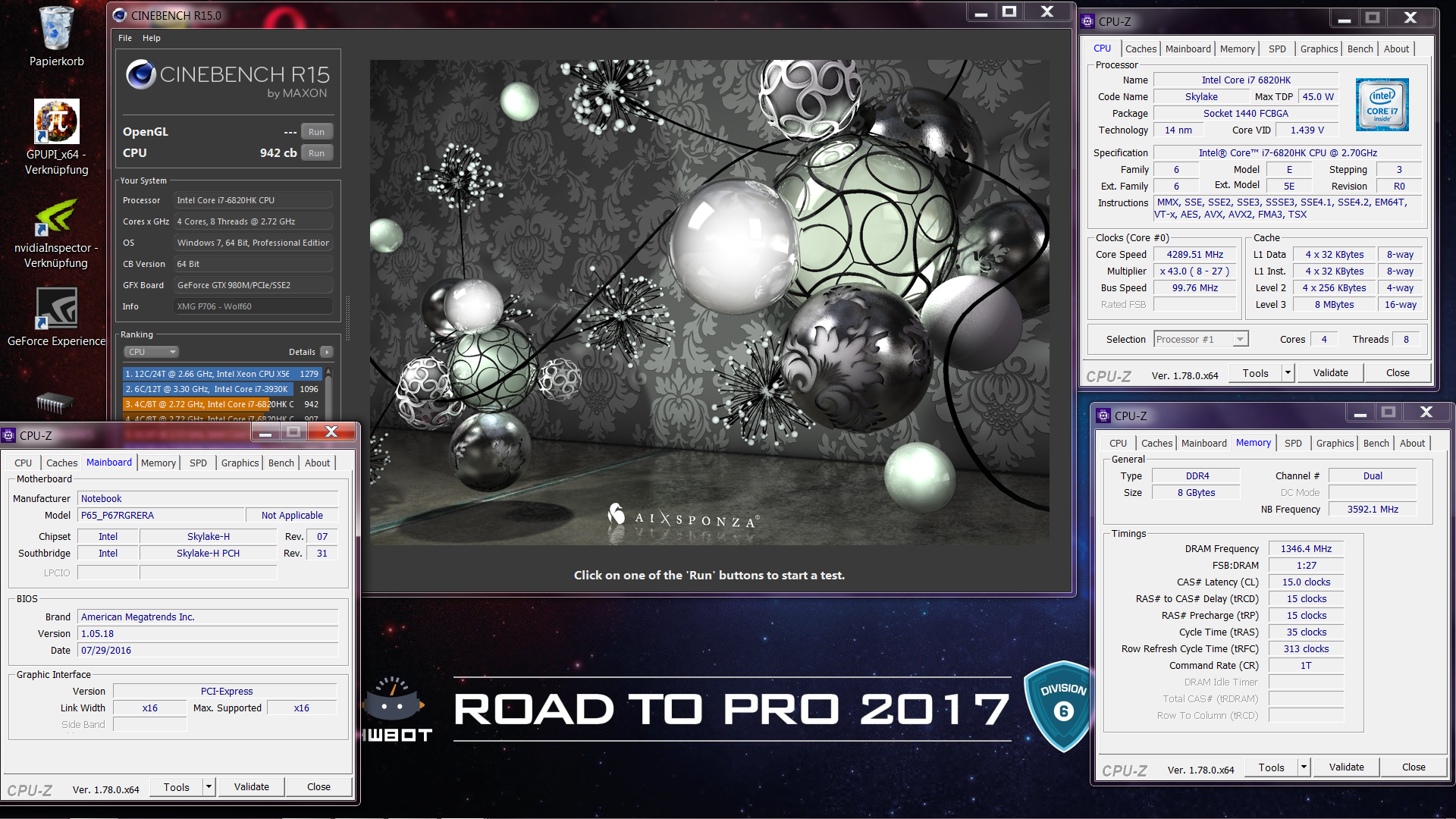Switch to CPU tab in Memory CPU-Z
1456x819 pixels.
(1118, 443)
